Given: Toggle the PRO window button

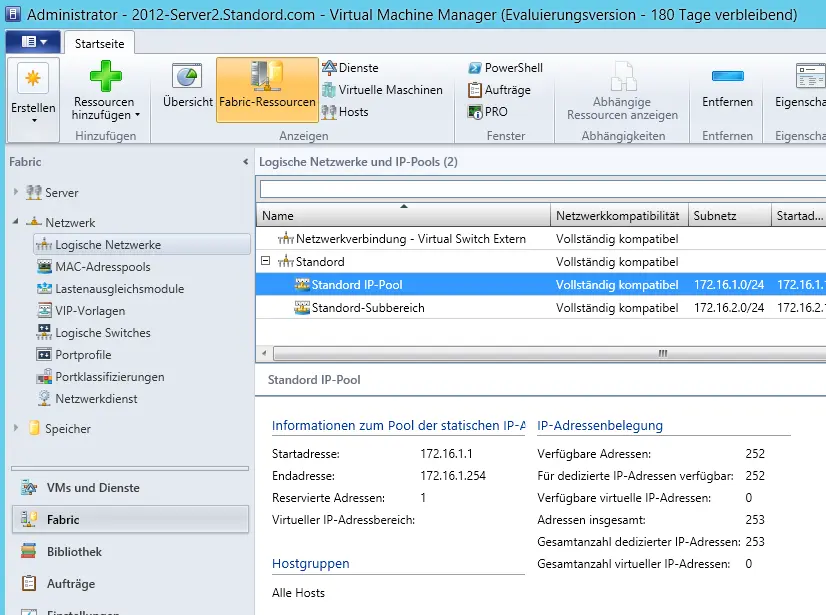Looking at the screenshot, I should click(x=488, y=112).
